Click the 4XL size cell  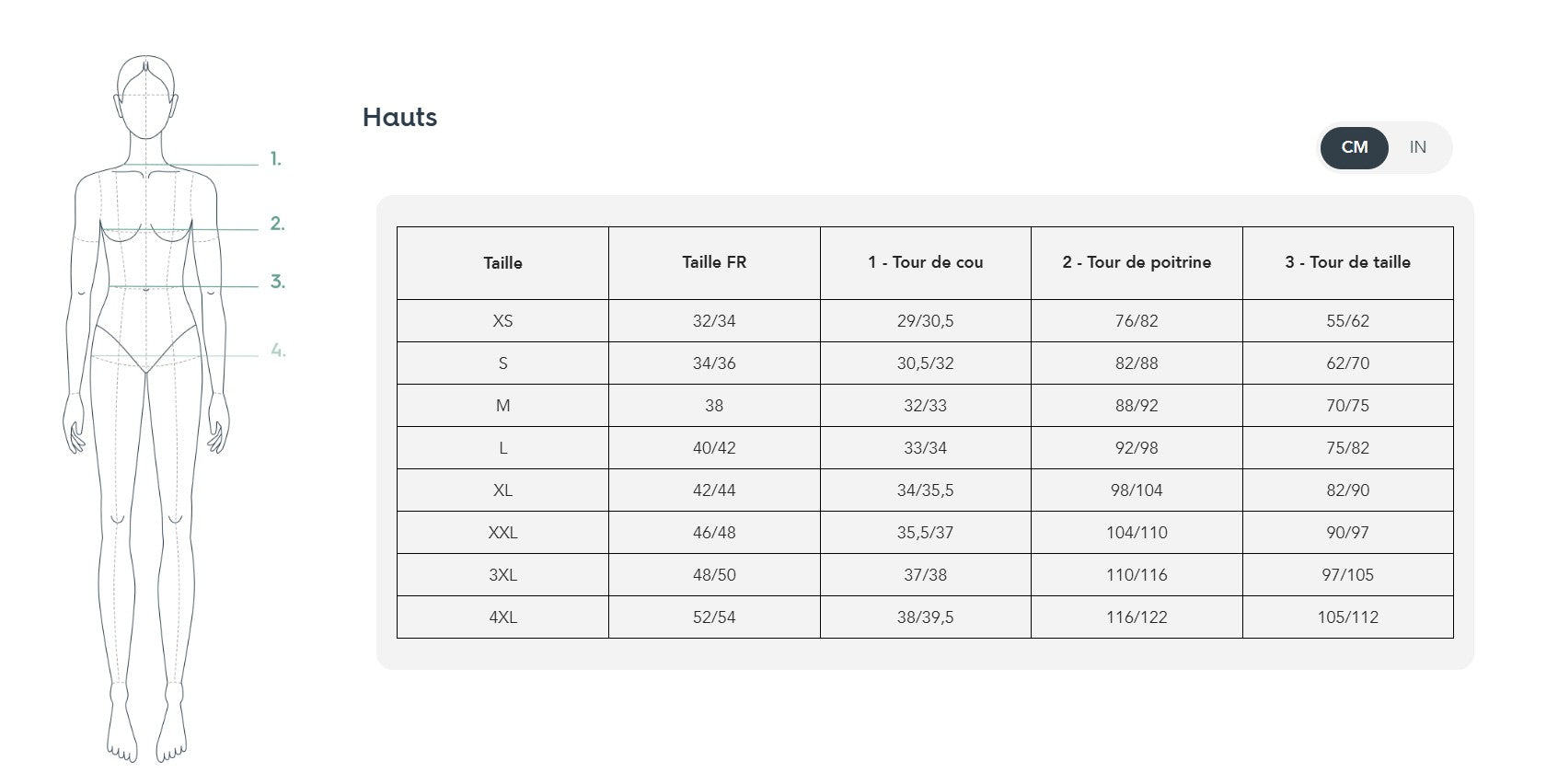(502, 617)
